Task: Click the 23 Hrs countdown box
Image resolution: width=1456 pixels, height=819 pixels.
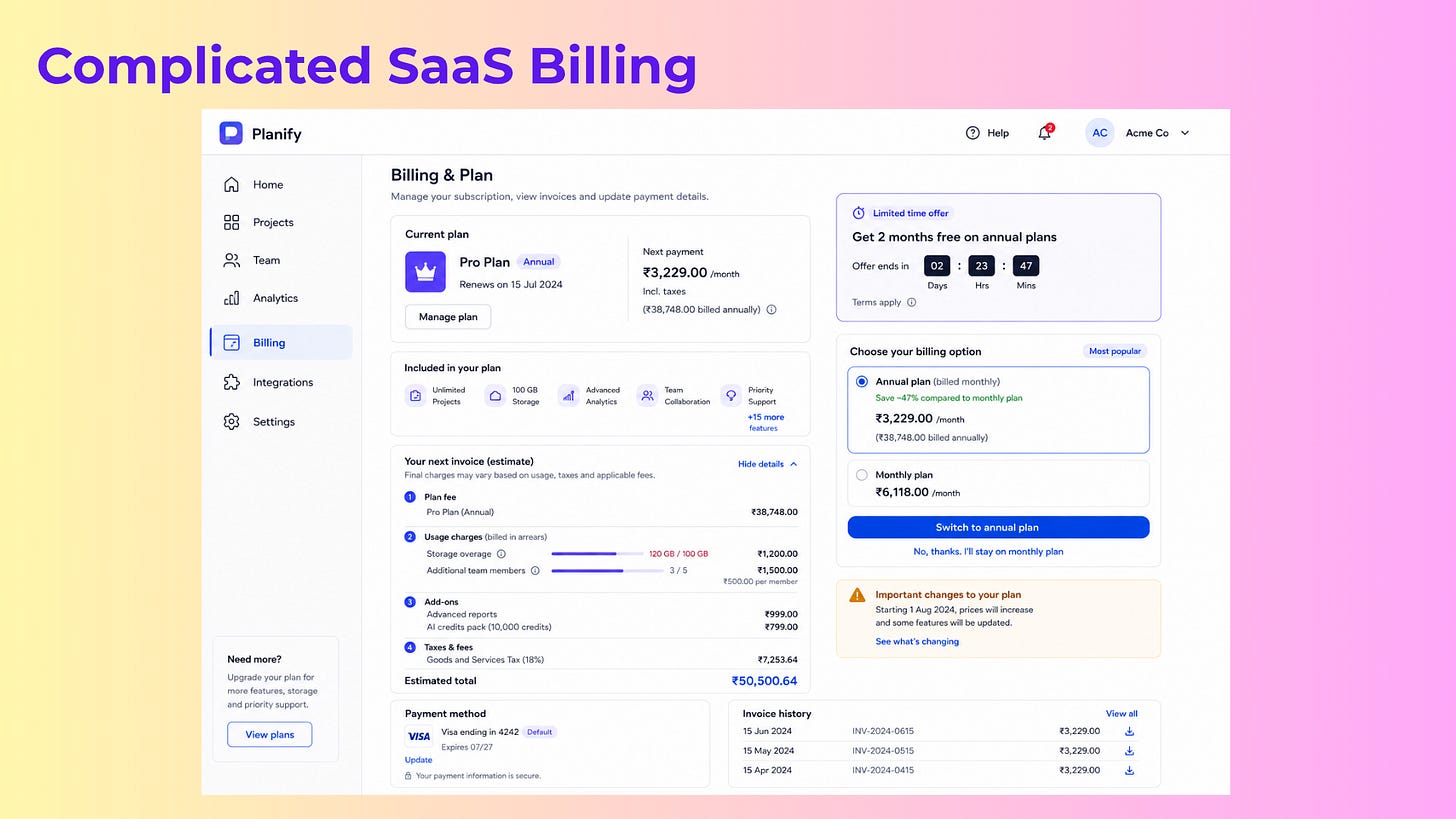Action: pyautogui.click(x=982, y=266)
